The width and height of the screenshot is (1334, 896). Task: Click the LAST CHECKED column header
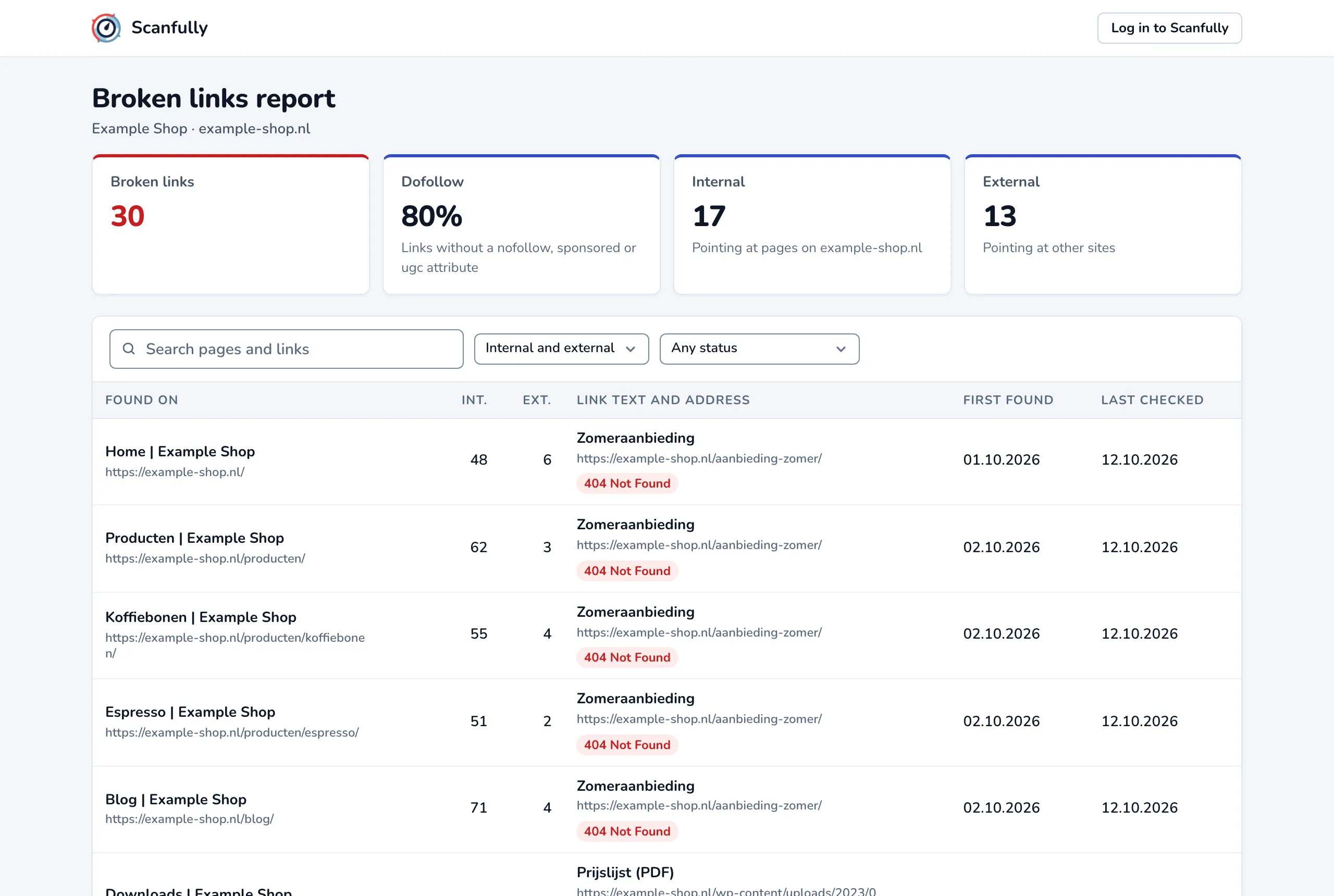[1152, 400]
